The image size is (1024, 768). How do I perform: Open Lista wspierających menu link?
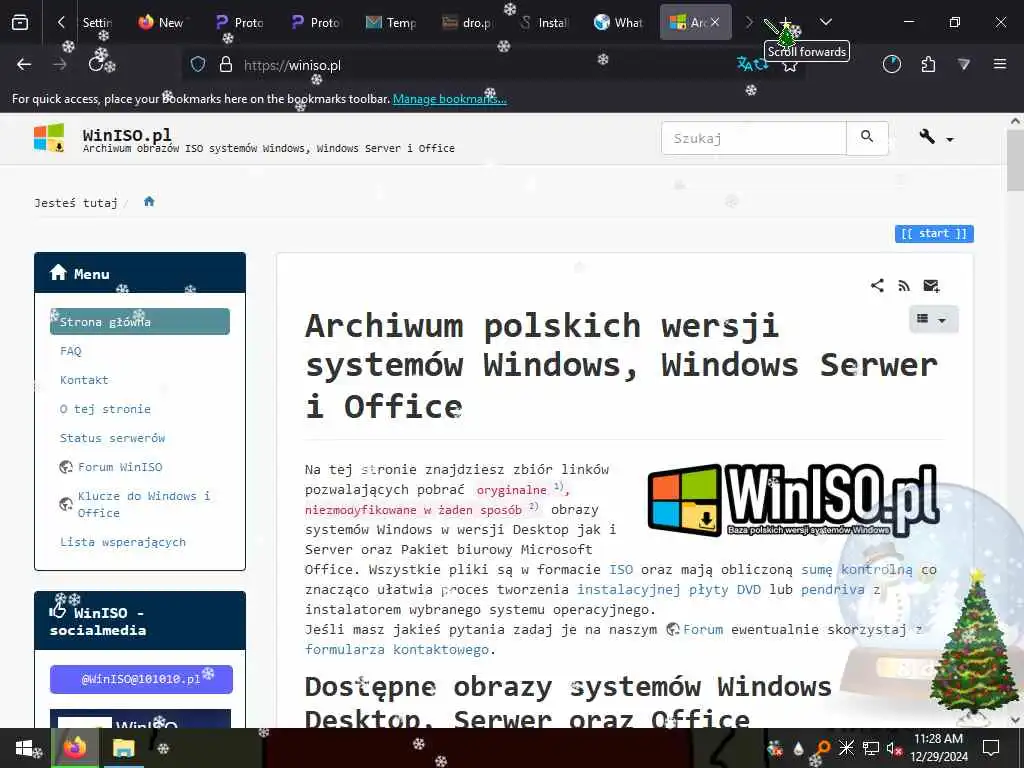pos(123,542)
